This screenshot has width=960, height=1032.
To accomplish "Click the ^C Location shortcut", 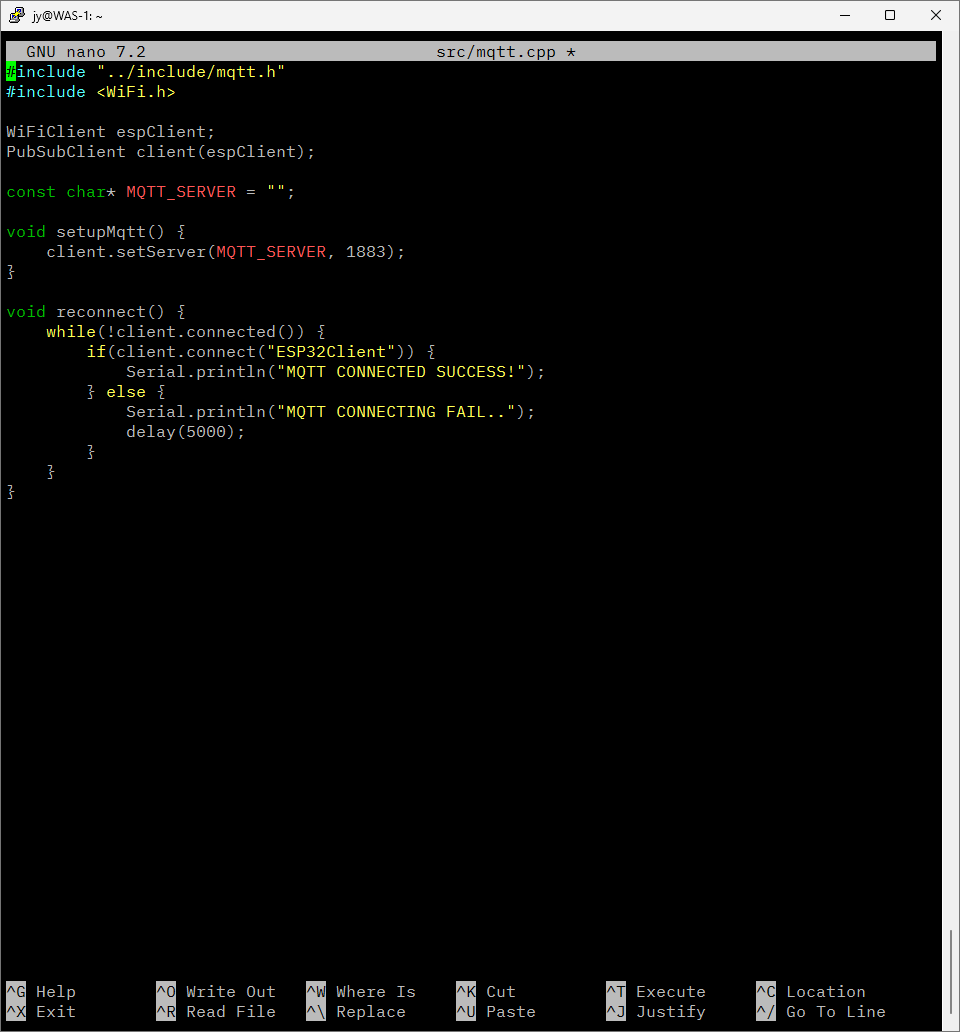I will click(811, 992).
